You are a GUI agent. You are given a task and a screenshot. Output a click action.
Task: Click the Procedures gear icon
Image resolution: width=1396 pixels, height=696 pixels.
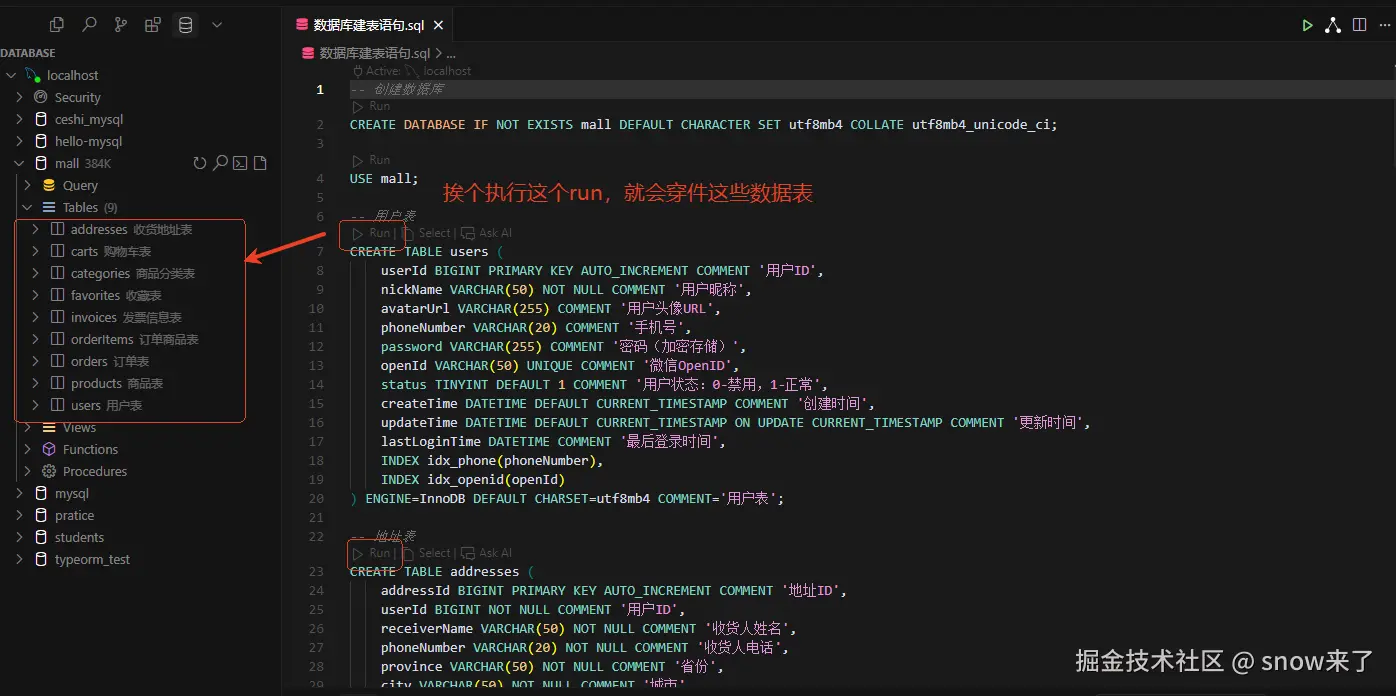[49, 471]
